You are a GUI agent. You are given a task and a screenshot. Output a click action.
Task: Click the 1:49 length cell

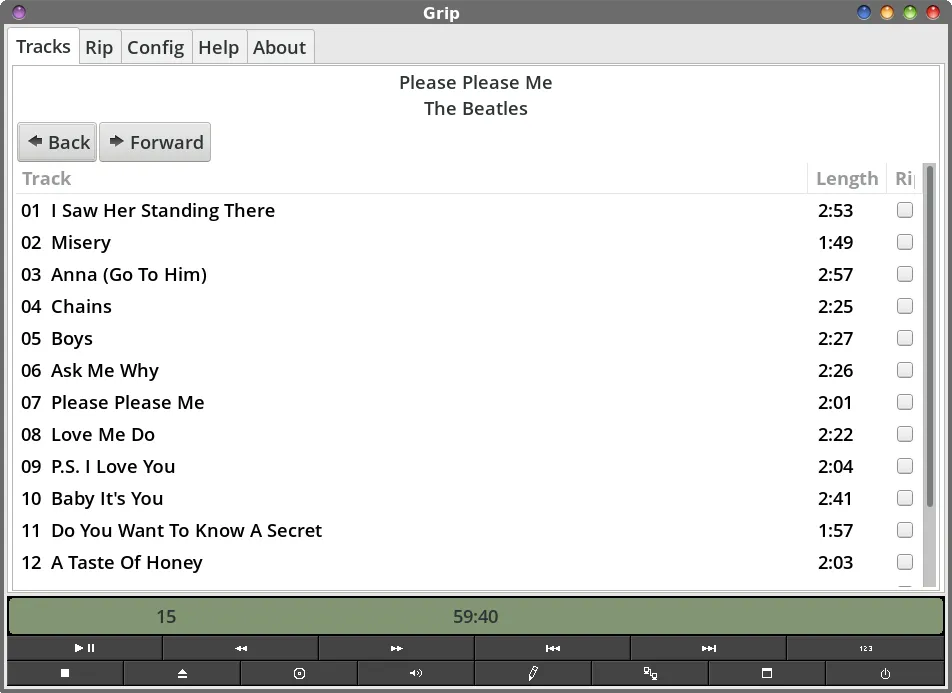[x=835, y=242]
